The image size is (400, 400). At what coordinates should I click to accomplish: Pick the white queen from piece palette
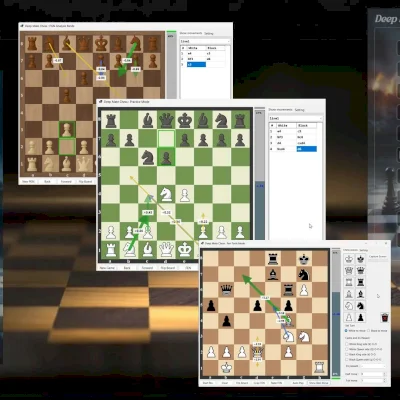349,270
